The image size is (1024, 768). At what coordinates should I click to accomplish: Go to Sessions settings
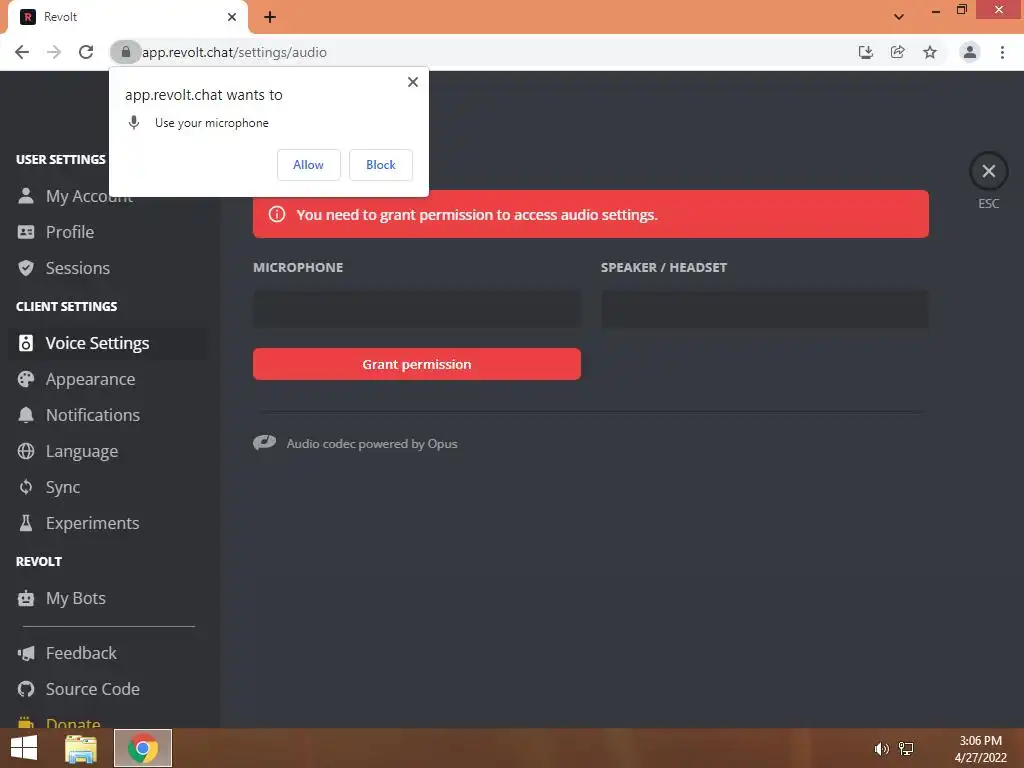(108, 268)
